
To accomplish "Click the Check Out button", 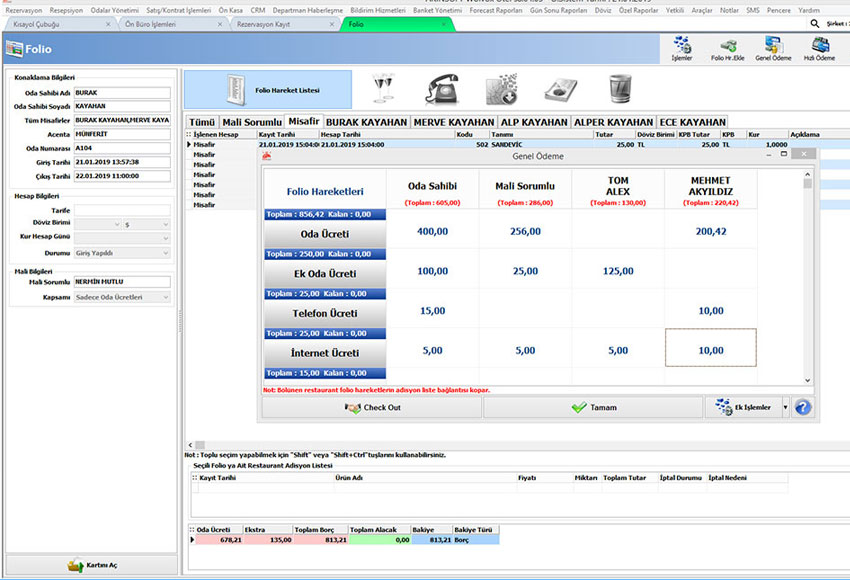I will click(x=372, y=407).
